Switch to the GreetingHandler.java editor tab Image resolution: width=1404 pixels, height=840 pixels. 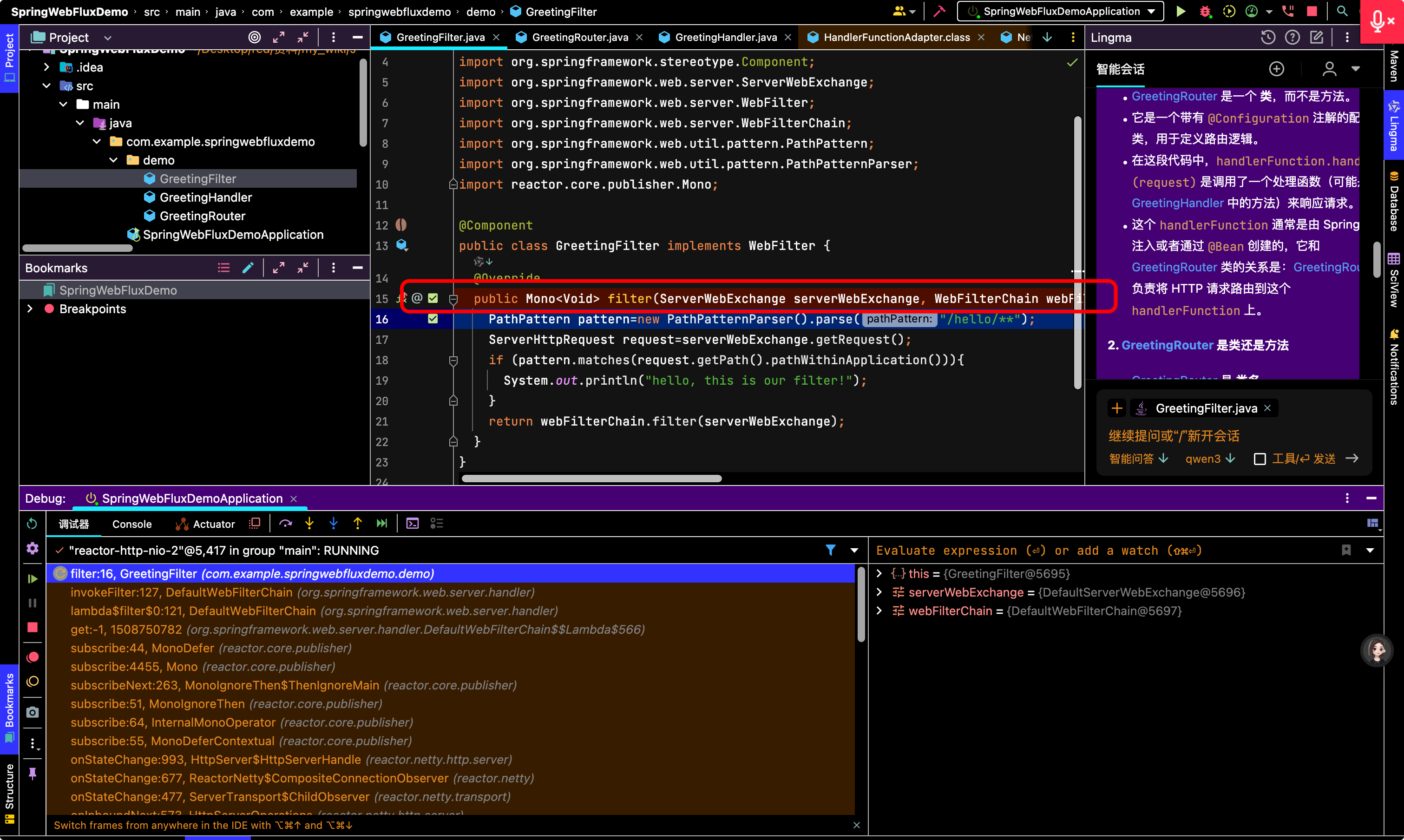[725, 37]
